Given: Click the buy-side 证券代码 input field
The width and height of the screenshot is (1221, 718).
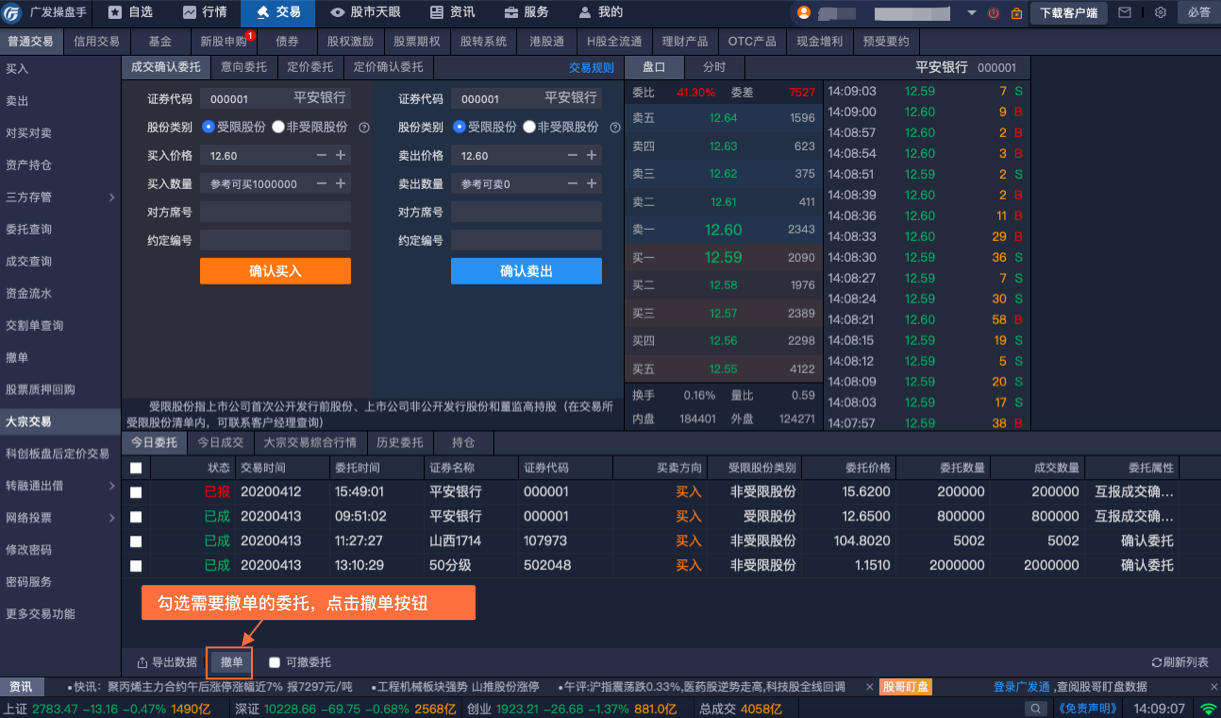Looking at the screenshot, I should 275,98.
